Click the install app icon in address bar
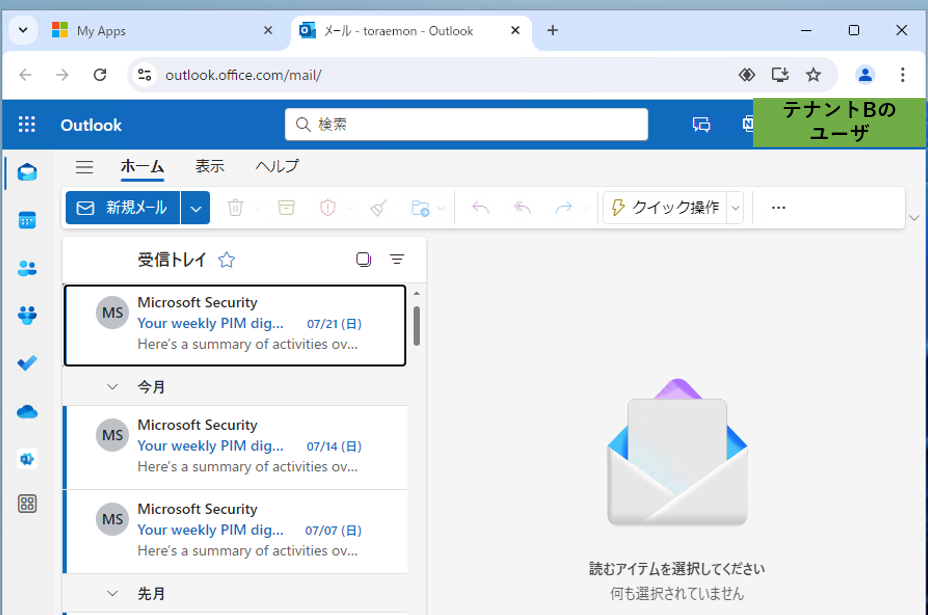 [780, 75]
